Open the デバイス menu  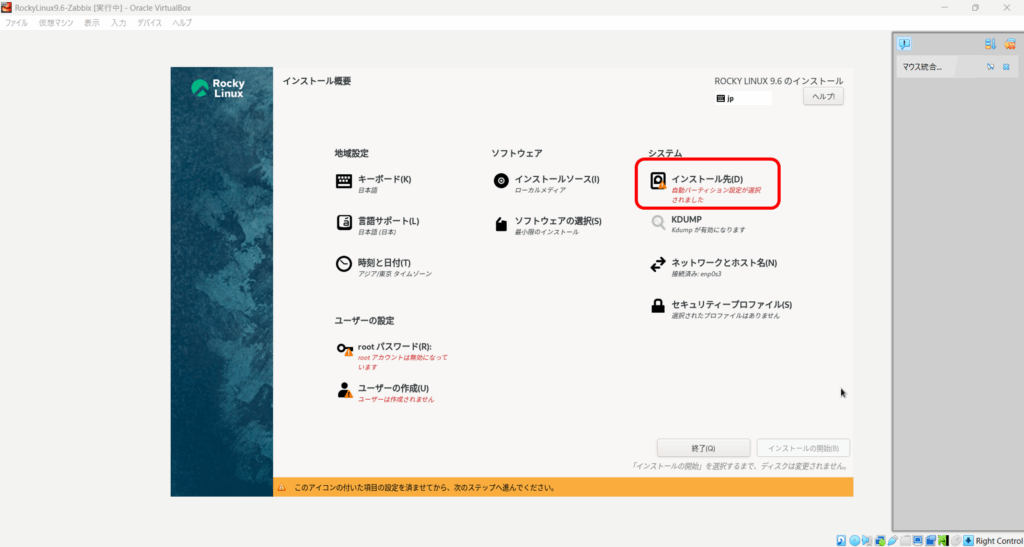click(x=150, y=23)
